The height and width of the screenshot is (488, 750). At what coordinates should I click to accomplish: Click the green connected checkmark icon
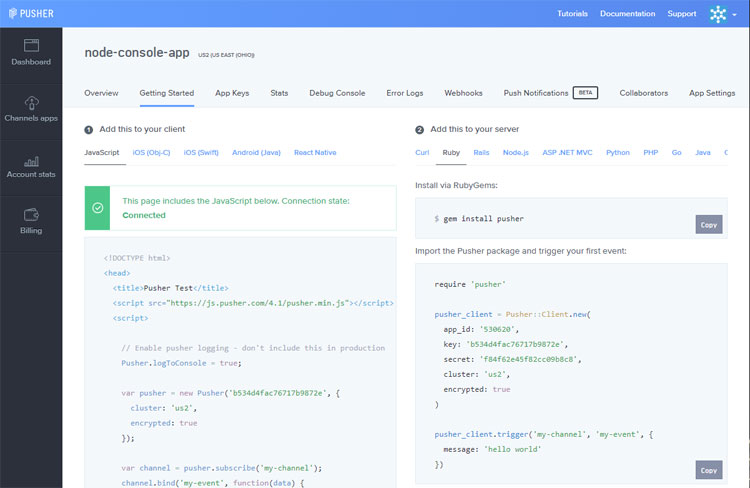(x=98, y=208)
